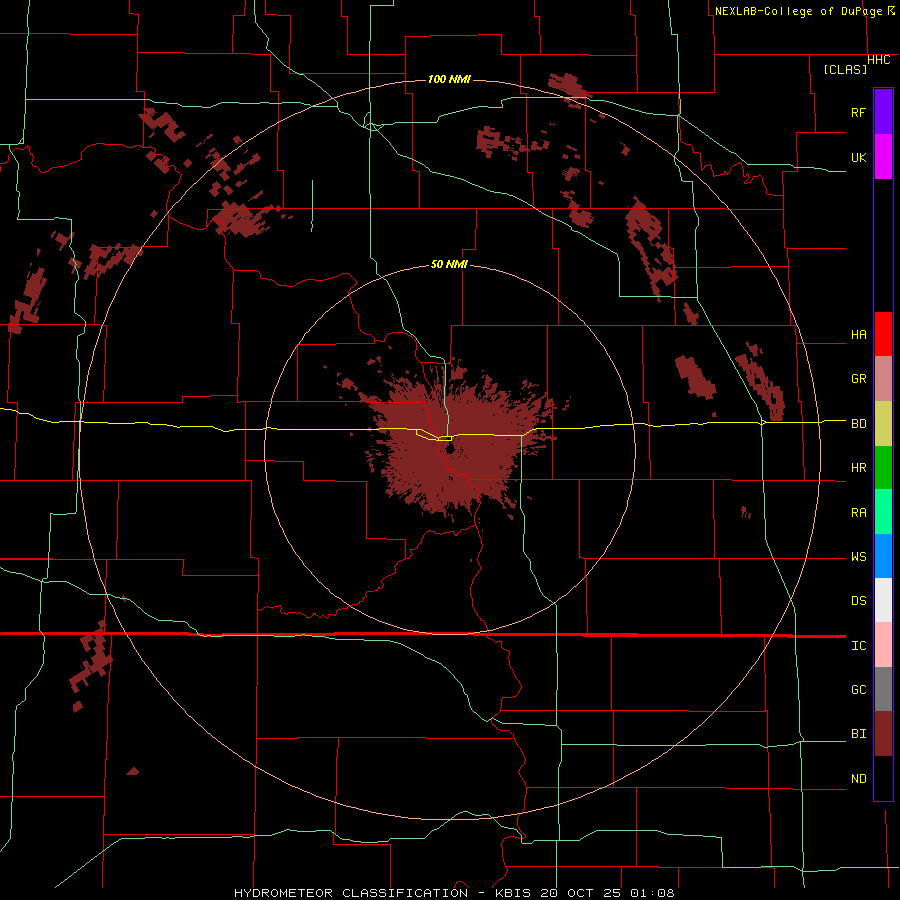Click the RA light green legend swatch
This screenshot has height=900, width=900.
pos(883,512)
